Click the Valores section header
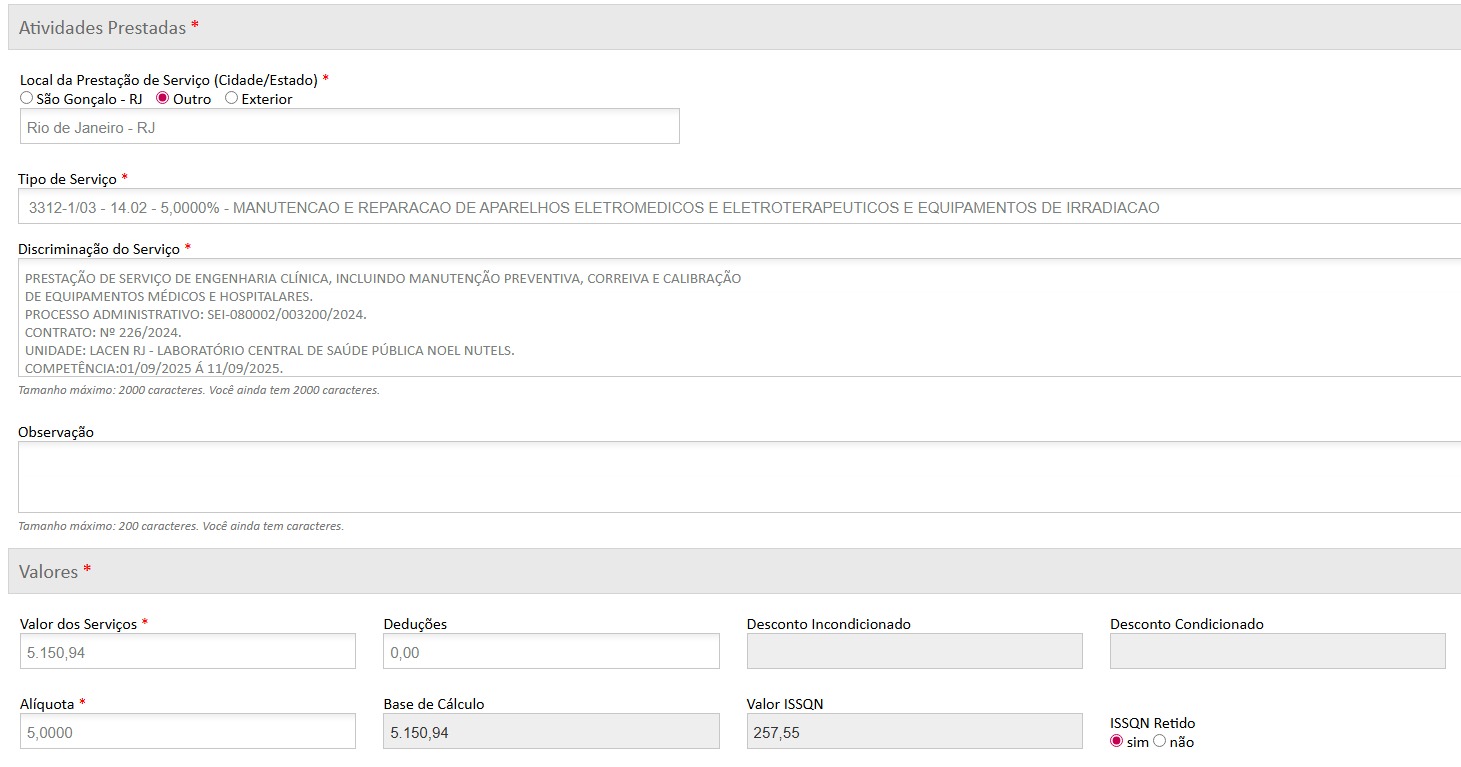The height and width of the screenshot is (767, 1461). (x=48, y=572)
